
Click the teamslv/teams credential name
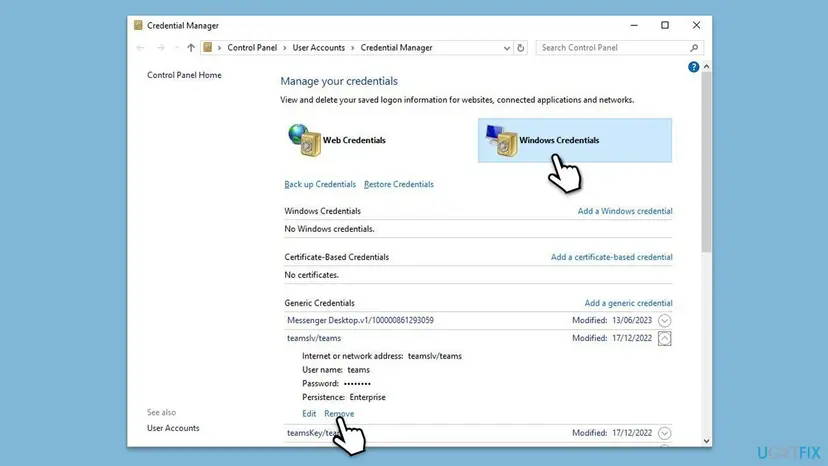click(x=314, y=338)
